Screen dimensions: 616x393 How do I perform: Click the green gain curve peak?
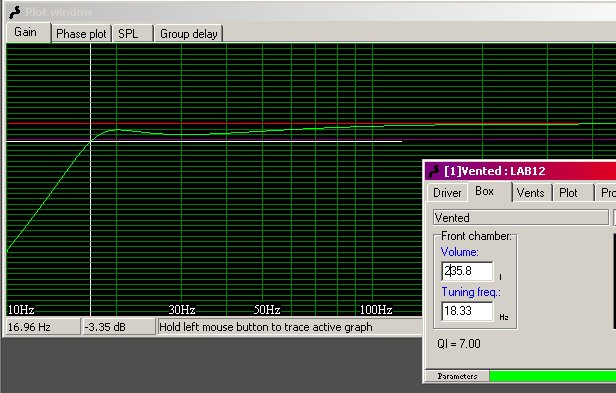click(116, 129)
